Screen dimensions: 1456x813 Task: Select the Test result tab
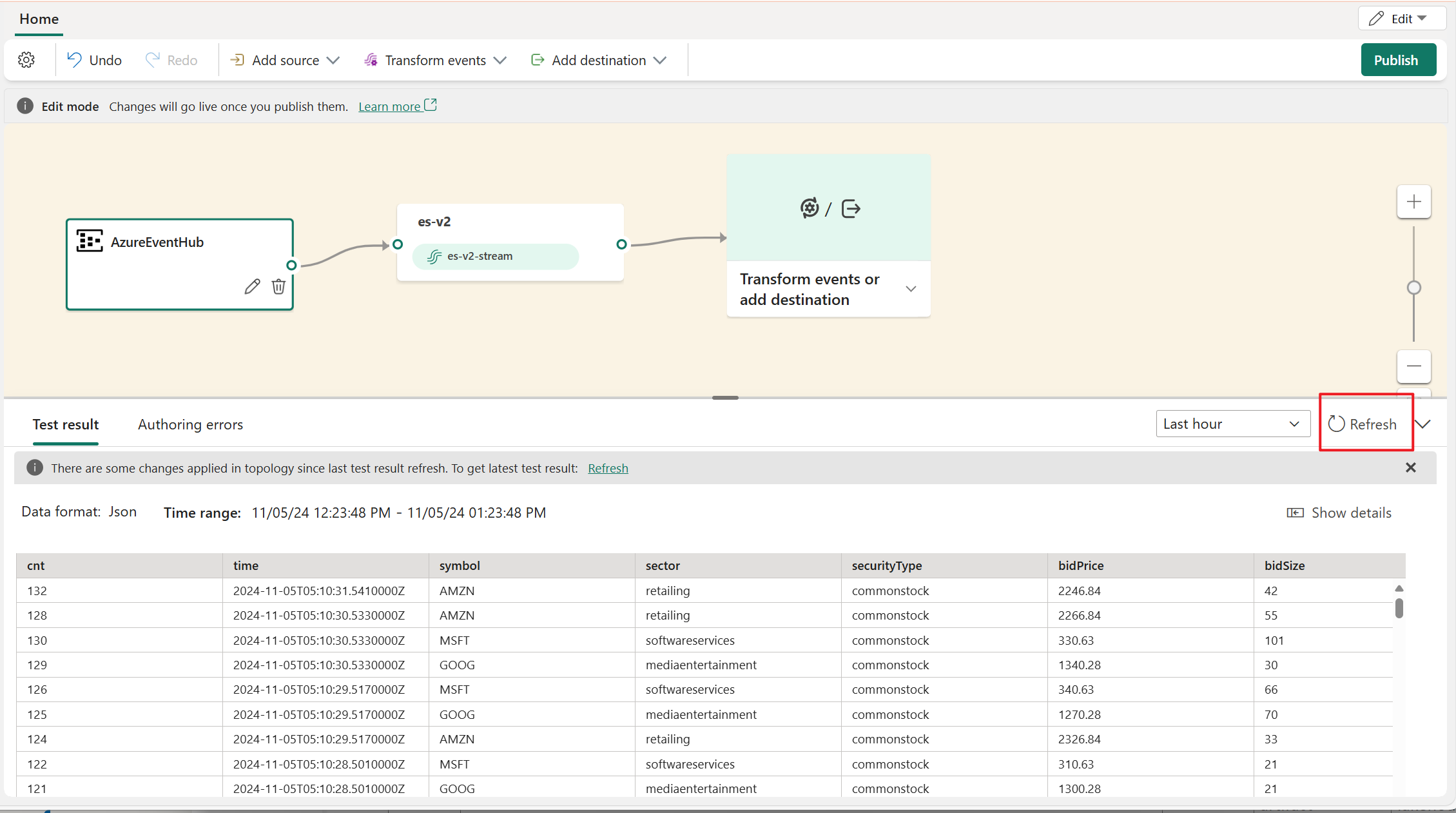pyautogui.click(x=66, y=424)
